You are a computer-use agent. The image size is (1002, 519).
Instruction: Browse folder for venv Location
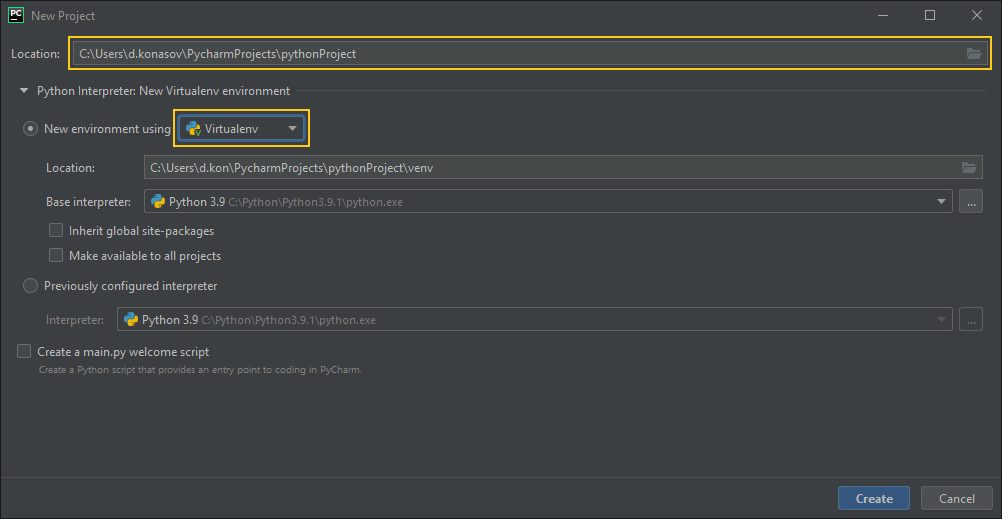969,167
